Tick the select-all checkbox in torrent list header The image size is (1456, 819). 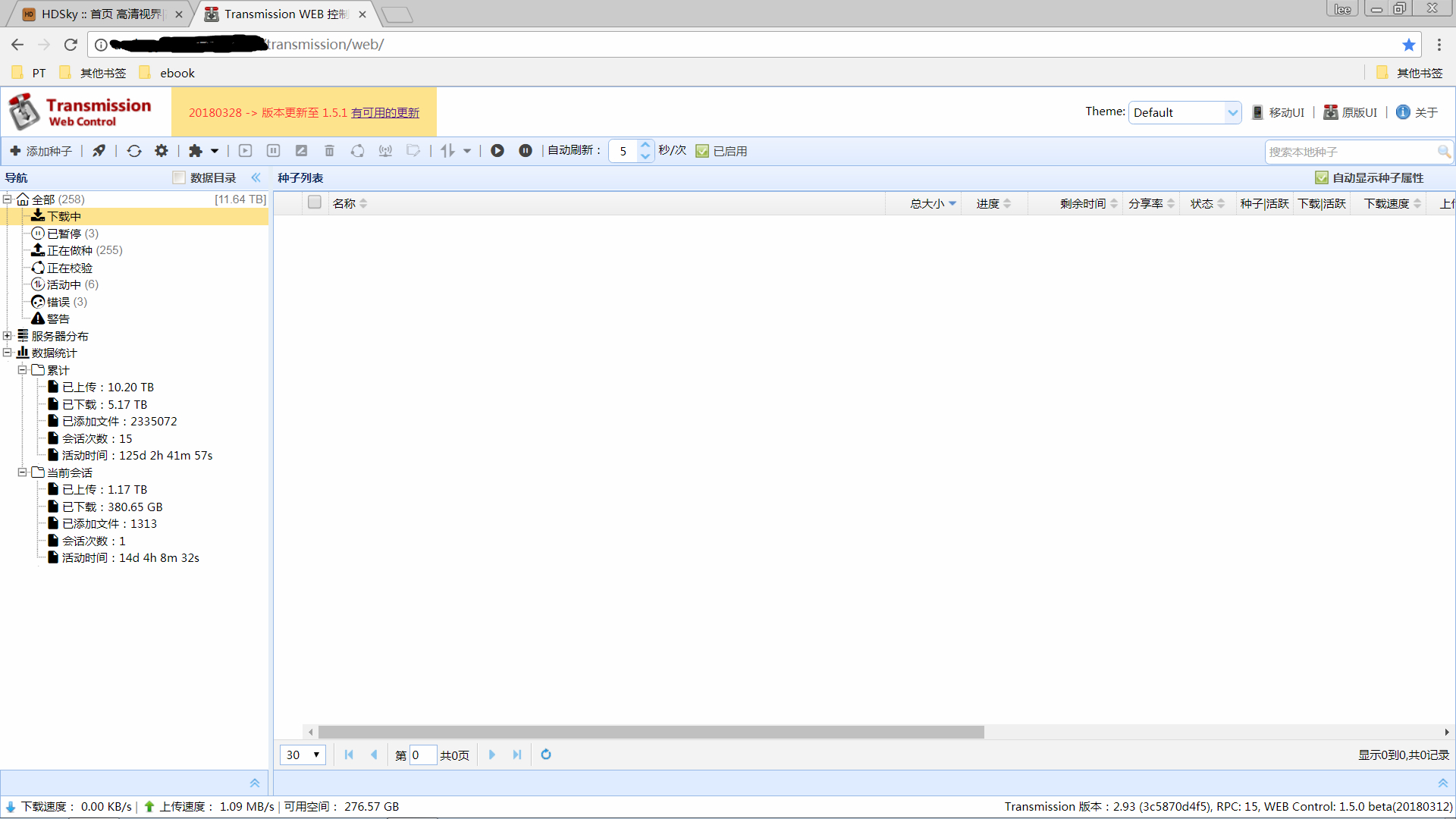pos(315,202)
